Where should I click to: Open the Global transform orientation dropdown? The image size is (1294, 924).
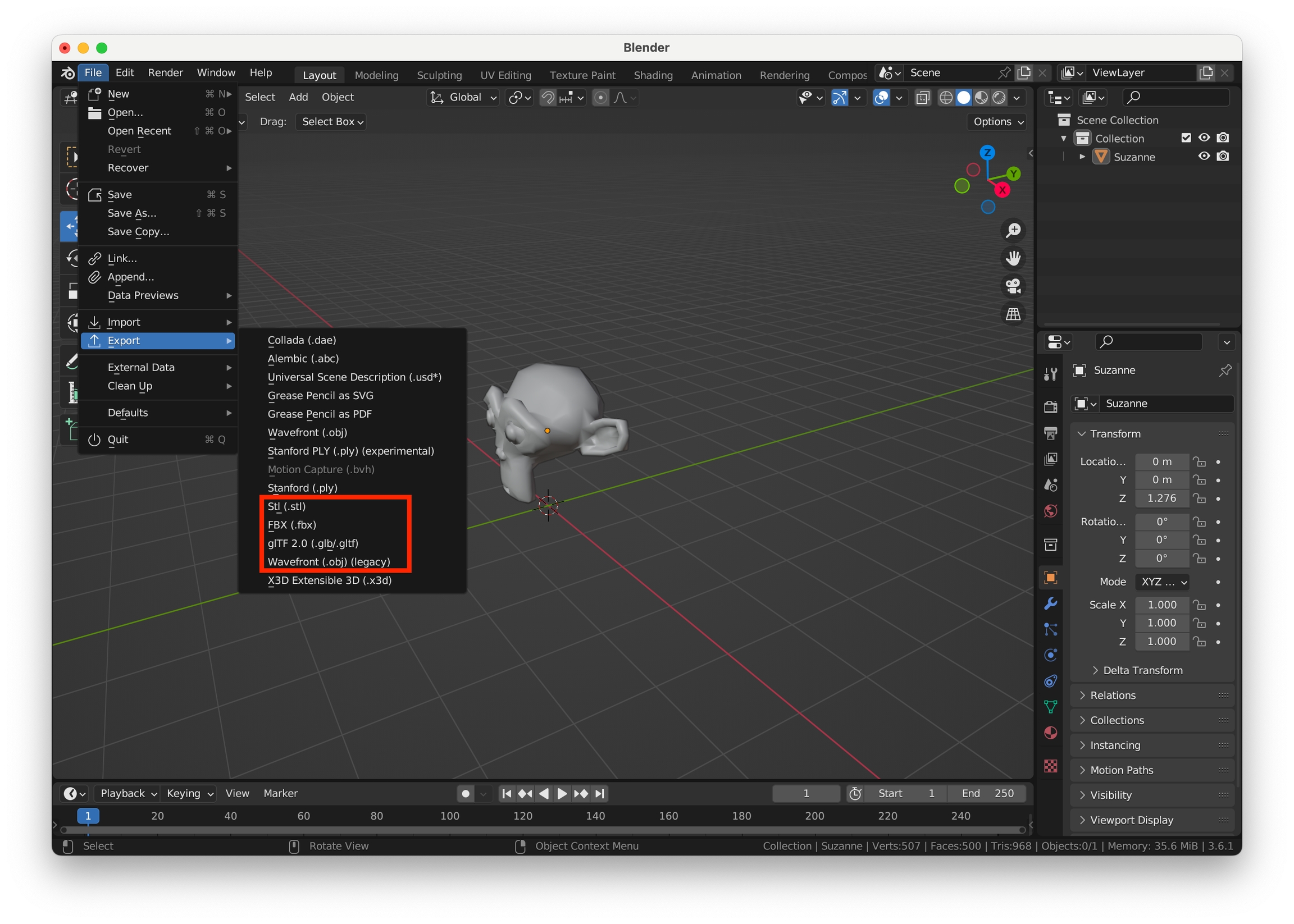coord(464,98)
